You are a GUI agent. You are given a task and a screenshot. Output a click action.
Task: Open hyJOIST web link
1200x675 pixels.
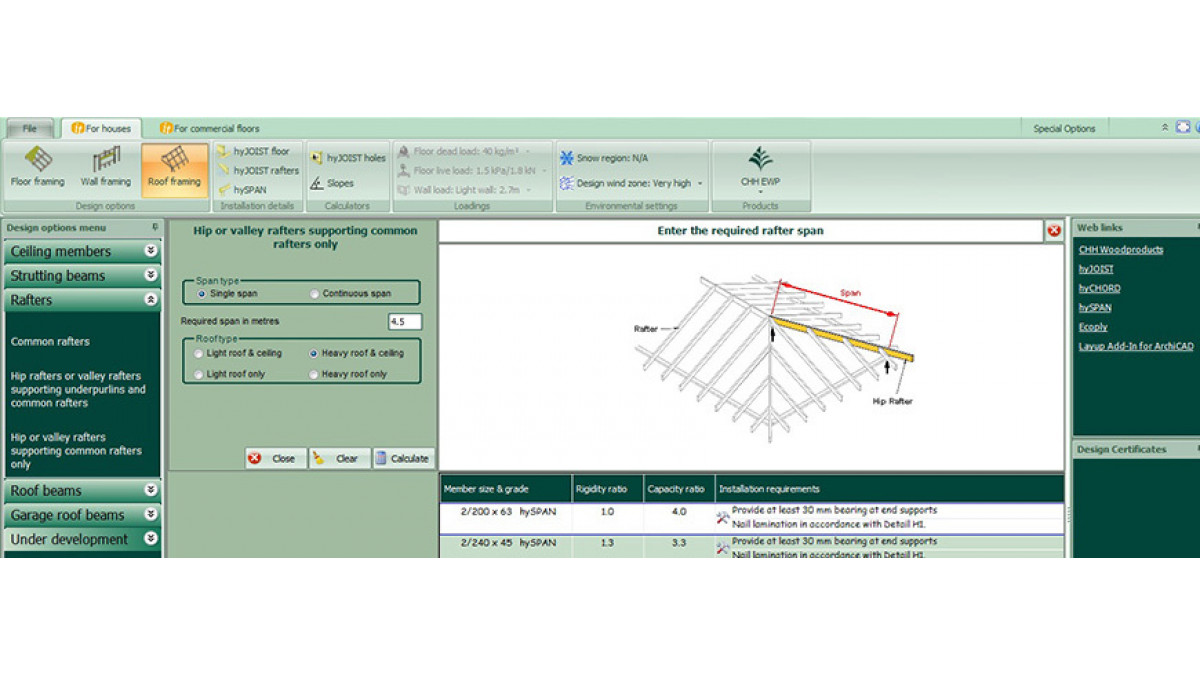tap(1096, 269)
